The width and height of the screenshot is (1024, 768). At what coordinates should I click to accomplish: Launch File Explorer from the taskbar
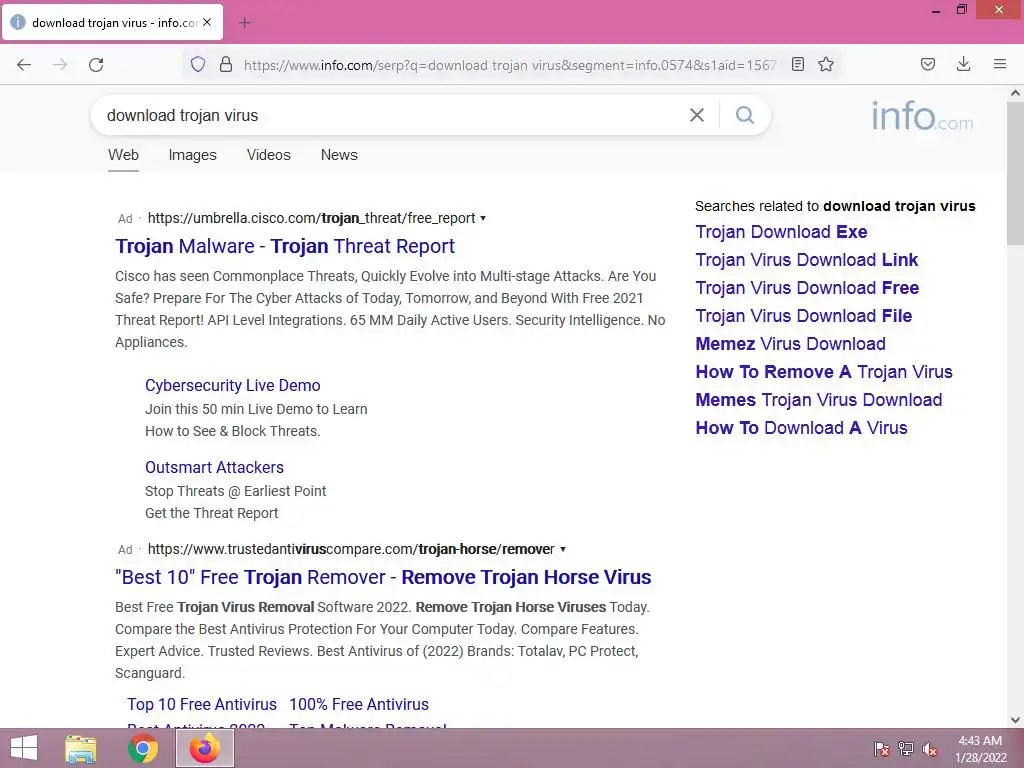click(81, 748)
